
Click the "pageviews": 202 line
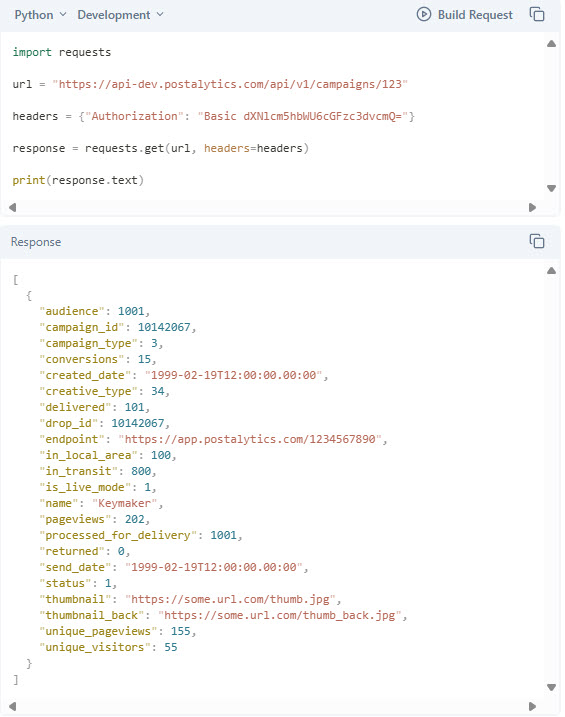tap(95, 519)
